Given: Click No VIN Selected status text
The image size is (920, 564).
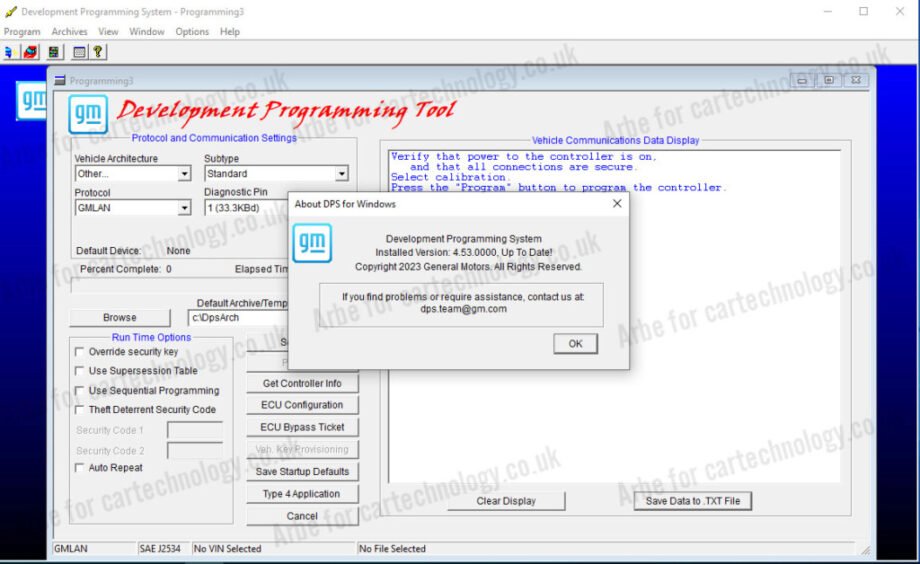Looking at the screenshot, I should coord(228,549).
